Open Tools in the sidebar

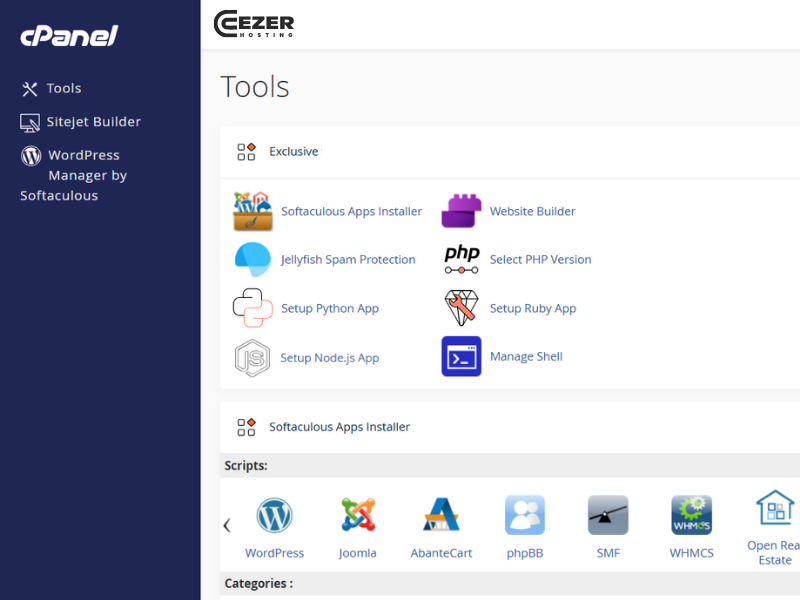(x=63, y=89)
